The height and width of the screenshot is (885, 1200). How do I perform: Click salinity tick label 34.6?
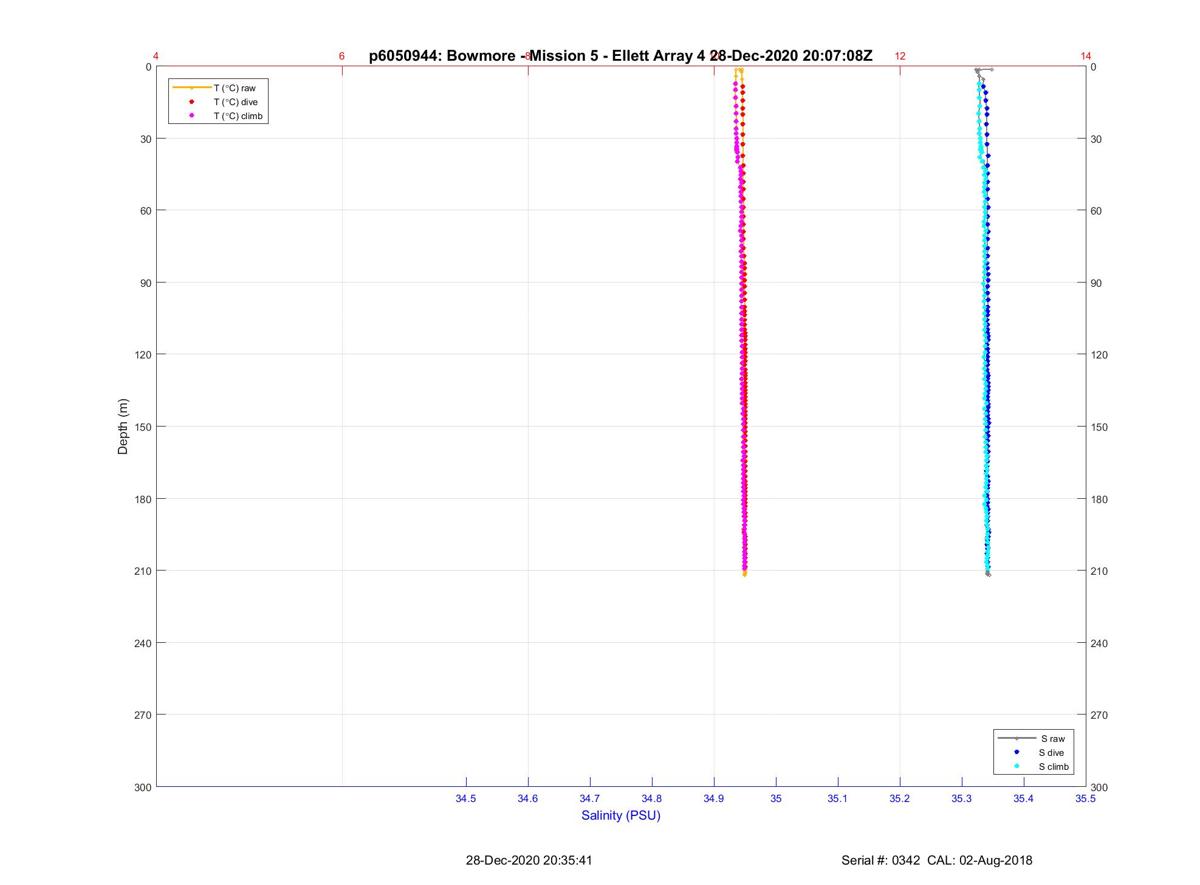528,798
